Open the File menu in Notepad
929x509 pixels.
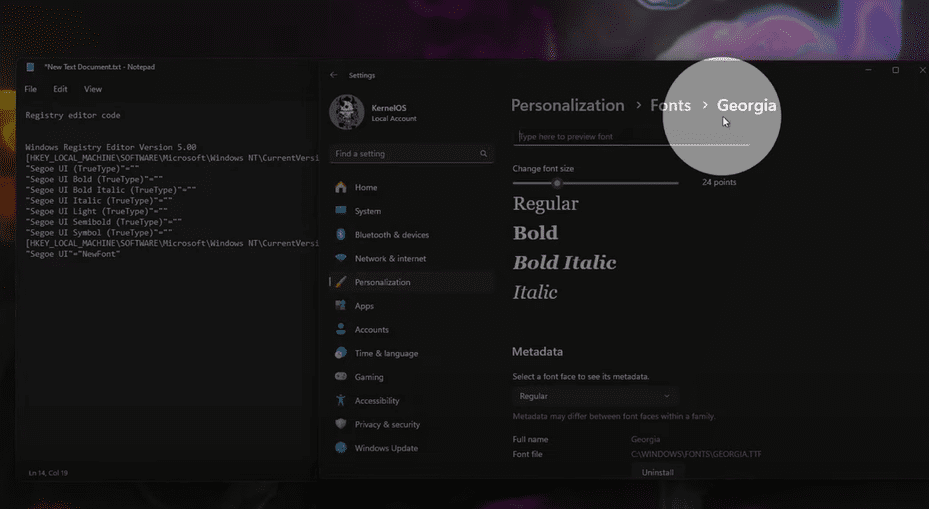(x=31, y=89)
